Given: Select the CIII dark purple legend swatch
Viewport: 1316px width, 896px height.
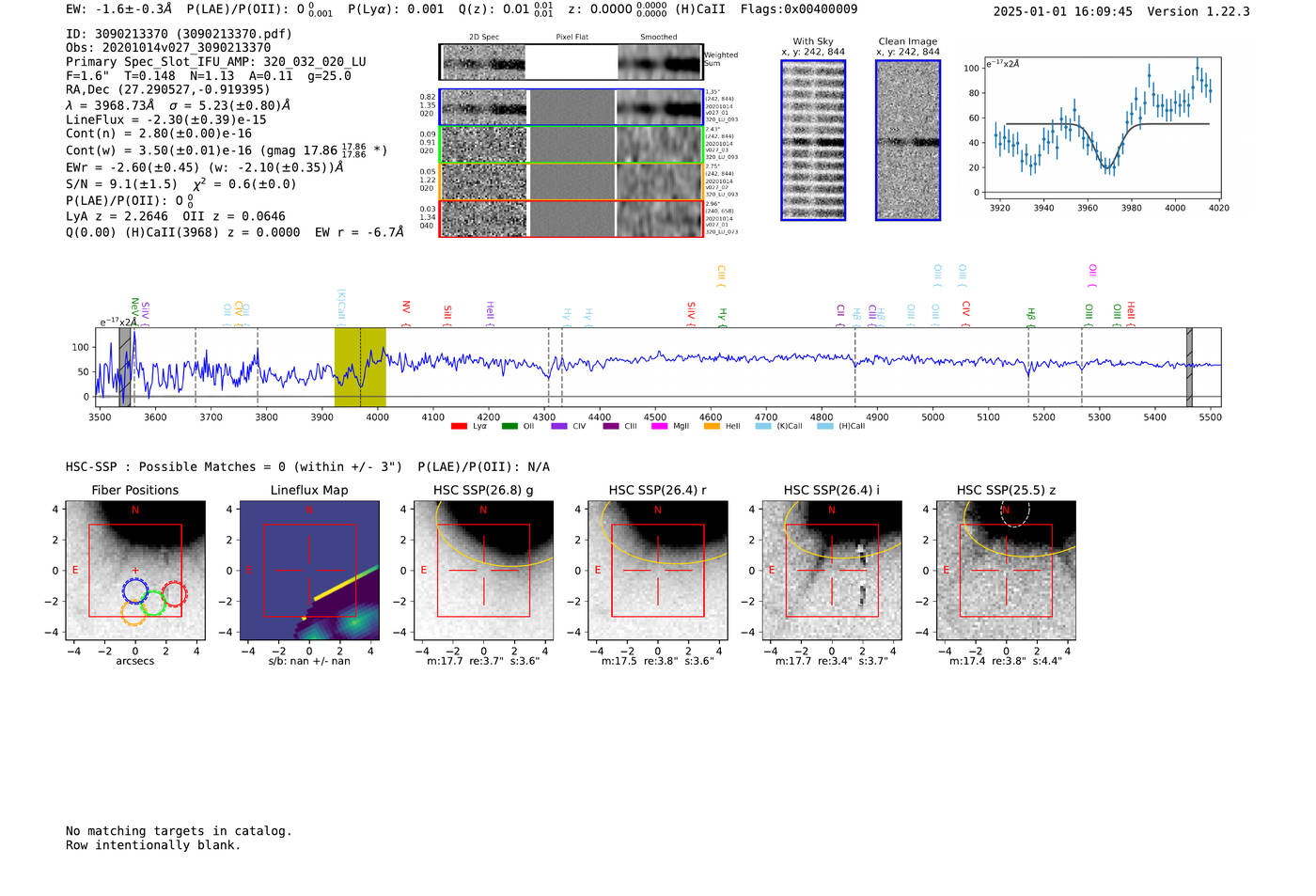Looking at the screenshot, I should [611, 427].
